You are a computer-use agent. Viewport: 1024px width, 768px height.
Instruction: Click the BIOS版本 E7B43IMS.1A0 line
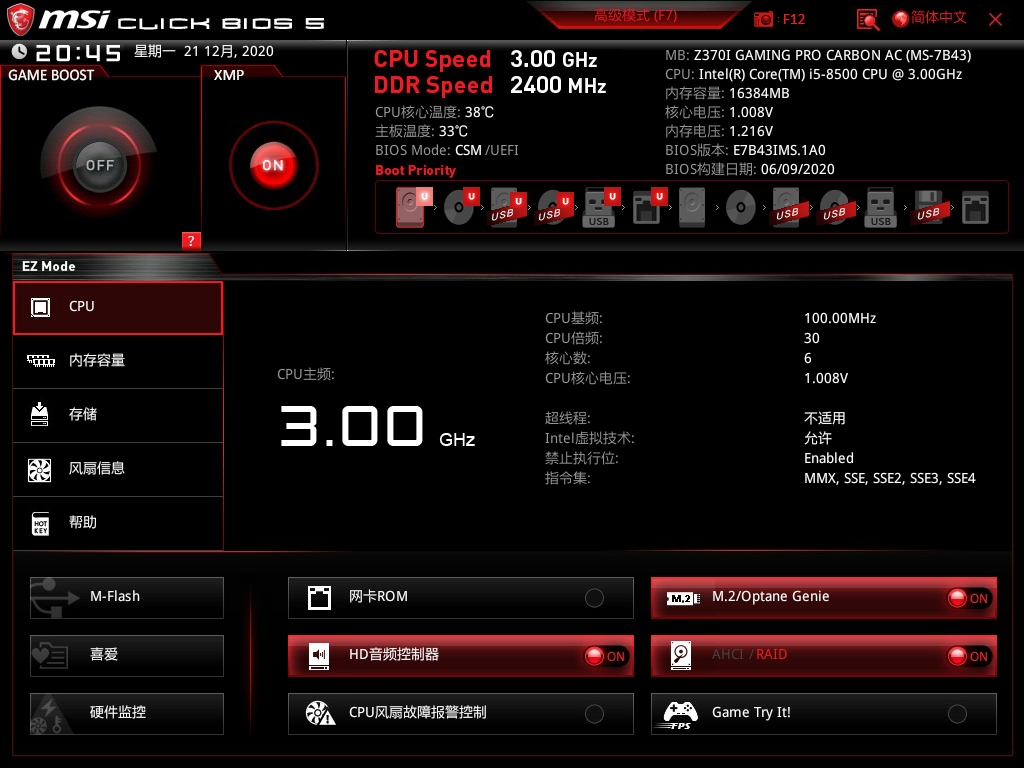[x=745, y=150]
